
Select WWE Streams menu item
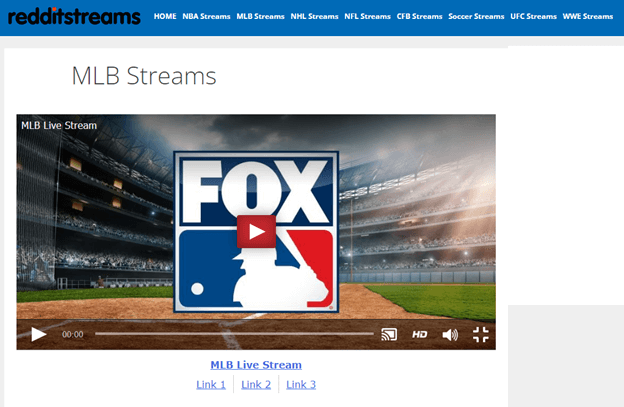click(x=588, y=16)
